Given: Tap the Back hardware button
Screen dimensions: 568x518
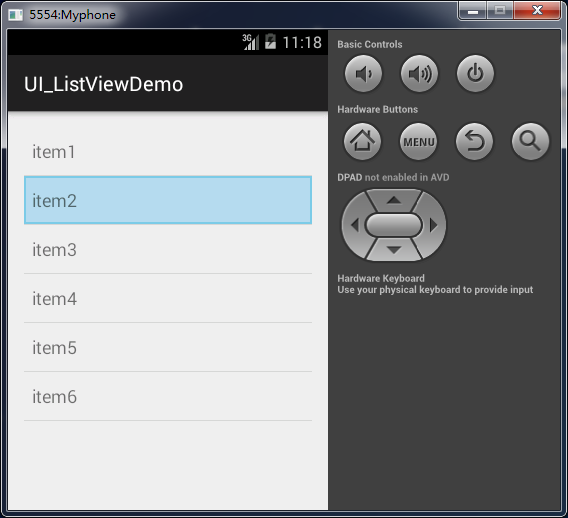Looking at the screenshot, I should coord(474,142).
